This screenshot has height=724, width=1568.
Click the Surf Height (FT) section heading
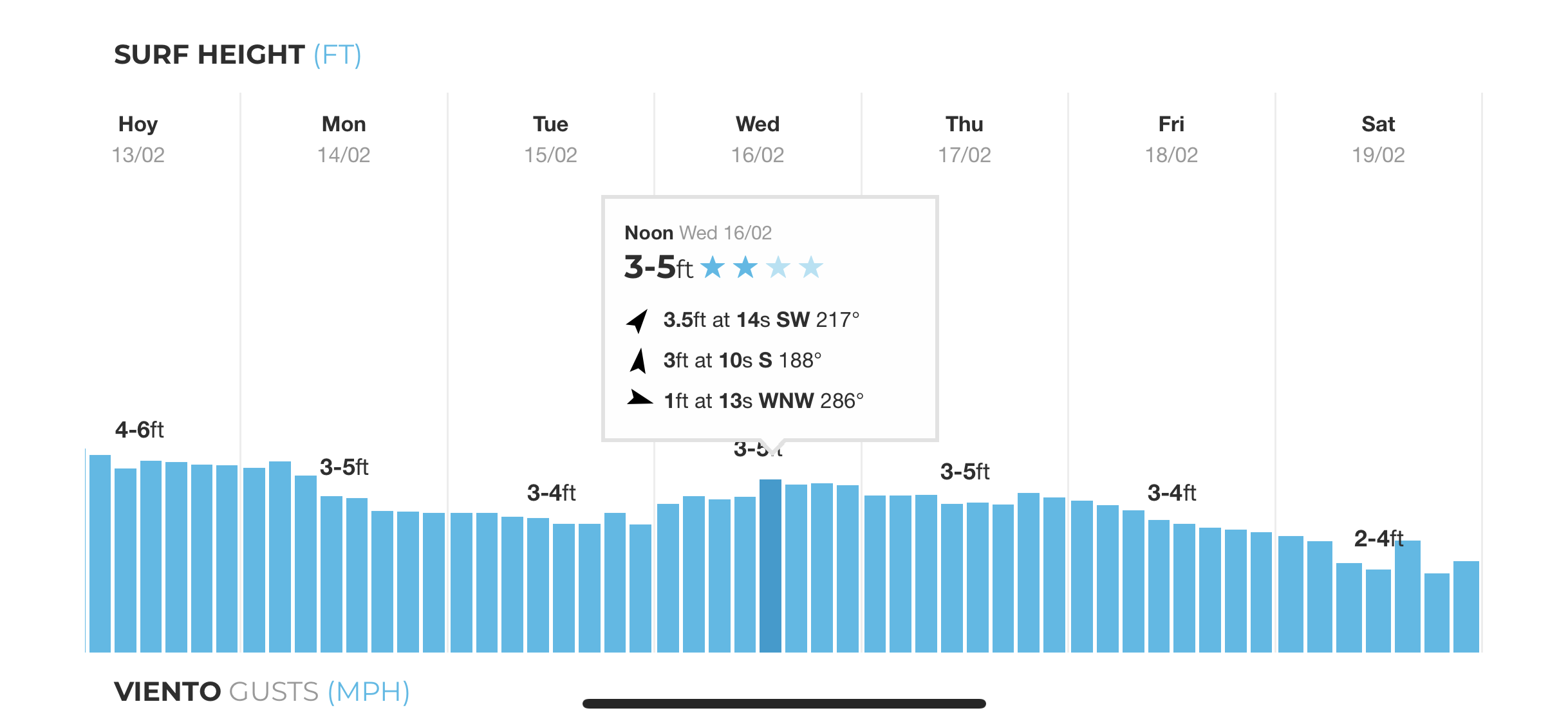(238, 55)
